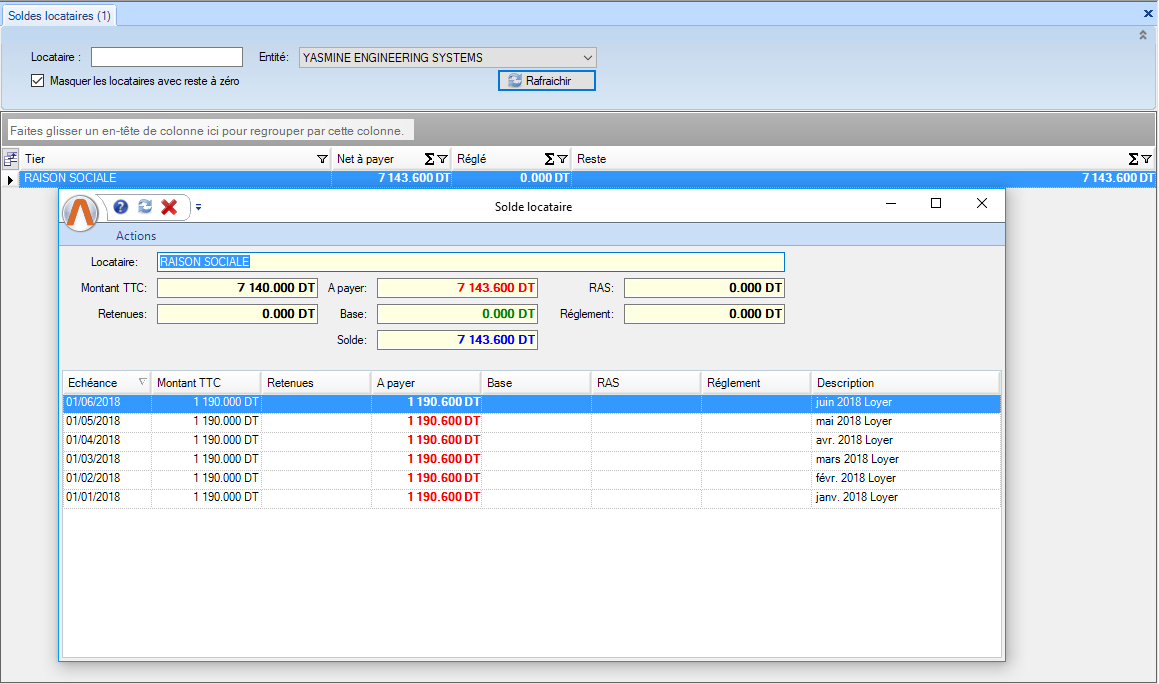Click the column chooser icon left of Tier header
The image size is (1159, 684).
11,158
